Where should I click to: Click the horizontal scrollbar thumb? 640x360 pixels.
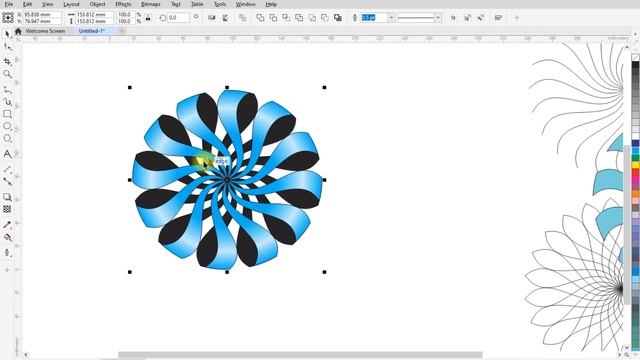300,355
